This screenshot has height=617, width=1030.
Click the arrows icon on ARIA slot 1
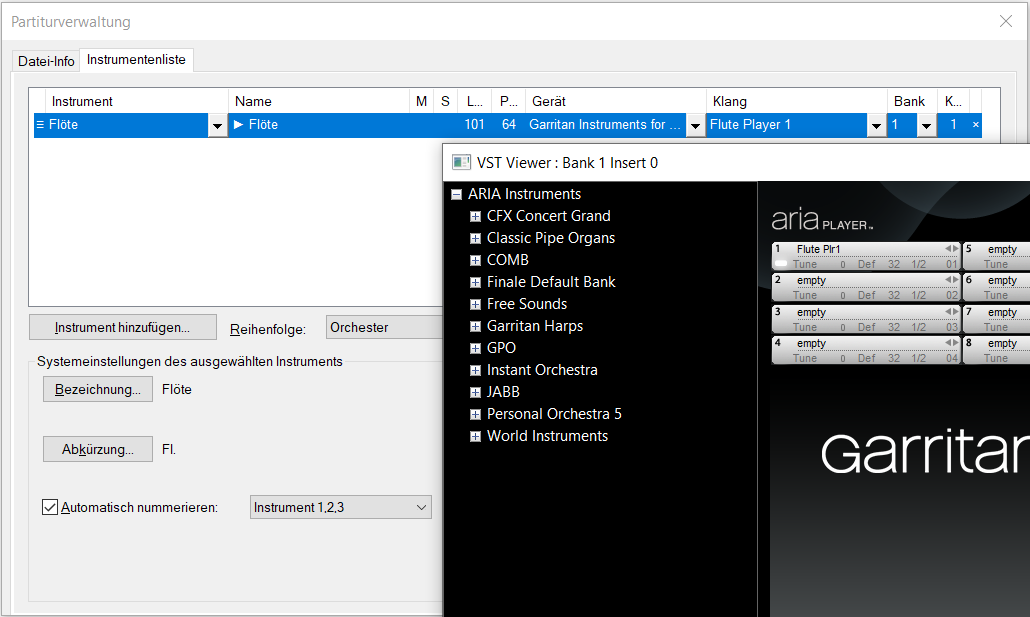tap(952, 248)
